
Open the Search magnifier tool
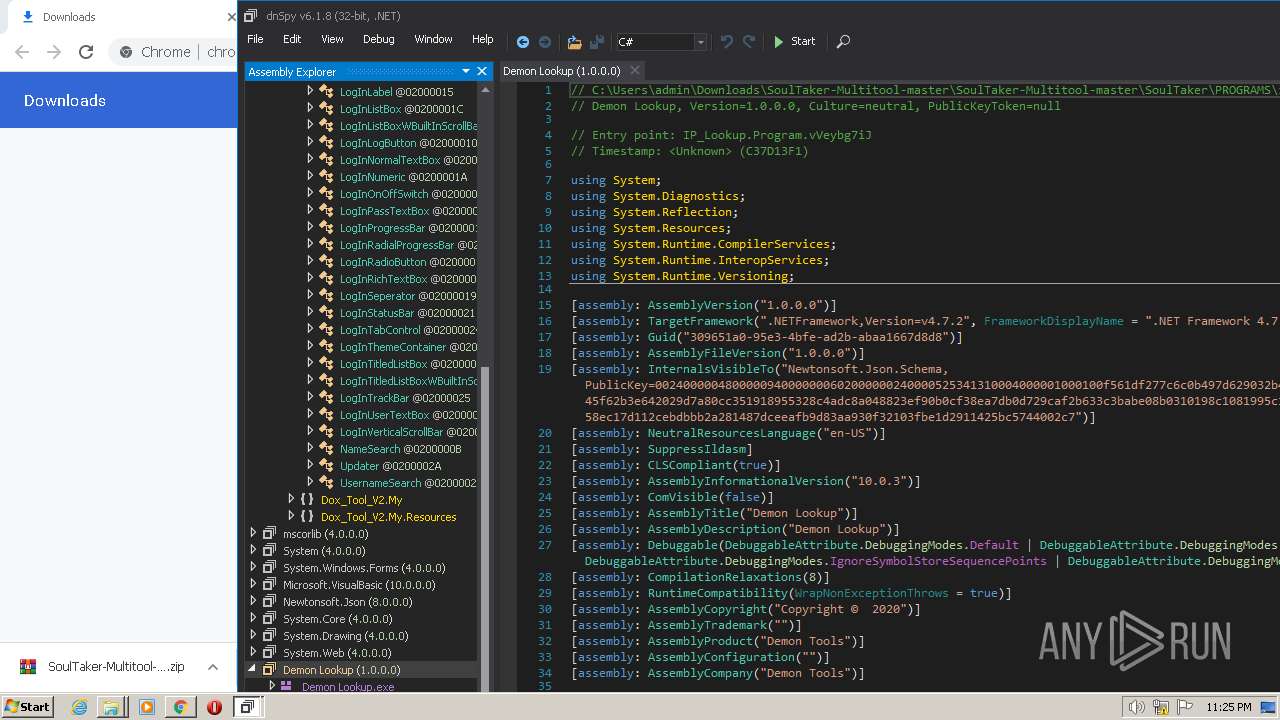[x=843, y=42]
